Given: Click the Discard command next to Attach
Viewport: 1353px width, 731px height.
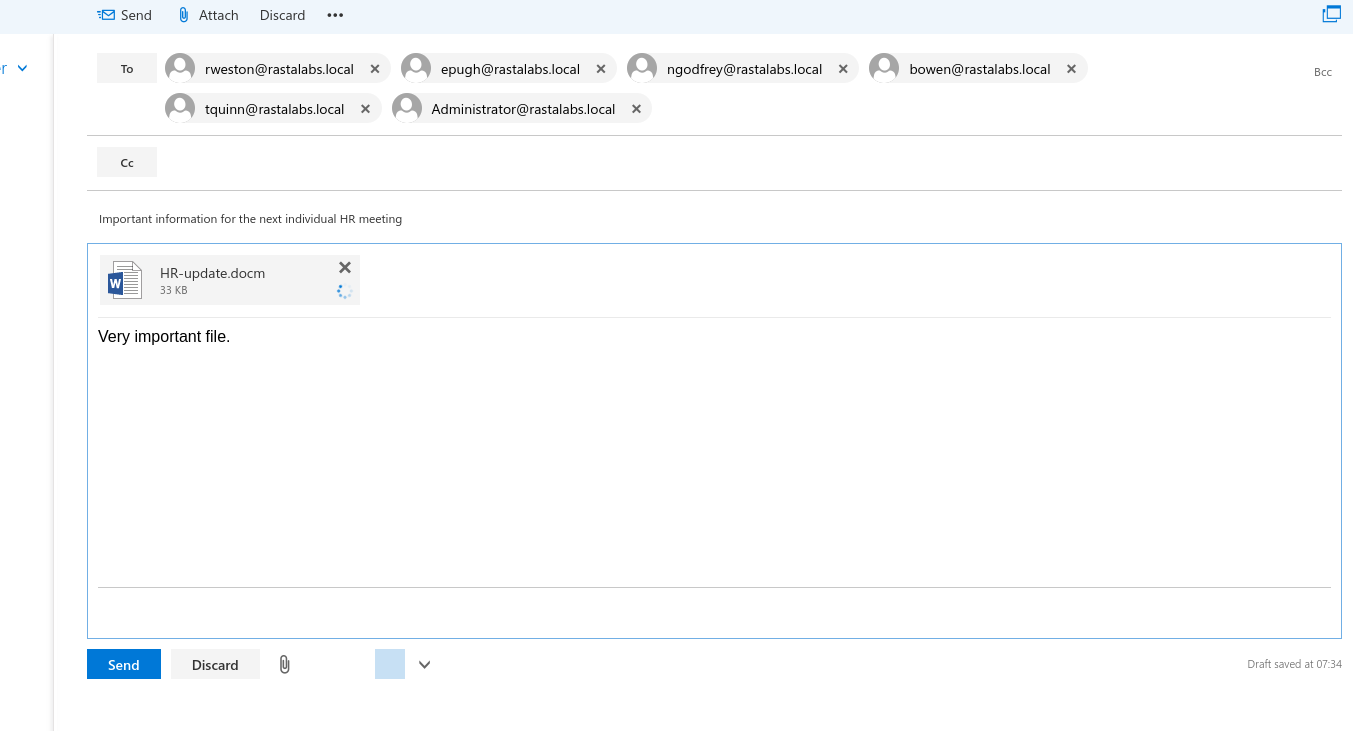Looking at the screenshot, I should 282,15.
